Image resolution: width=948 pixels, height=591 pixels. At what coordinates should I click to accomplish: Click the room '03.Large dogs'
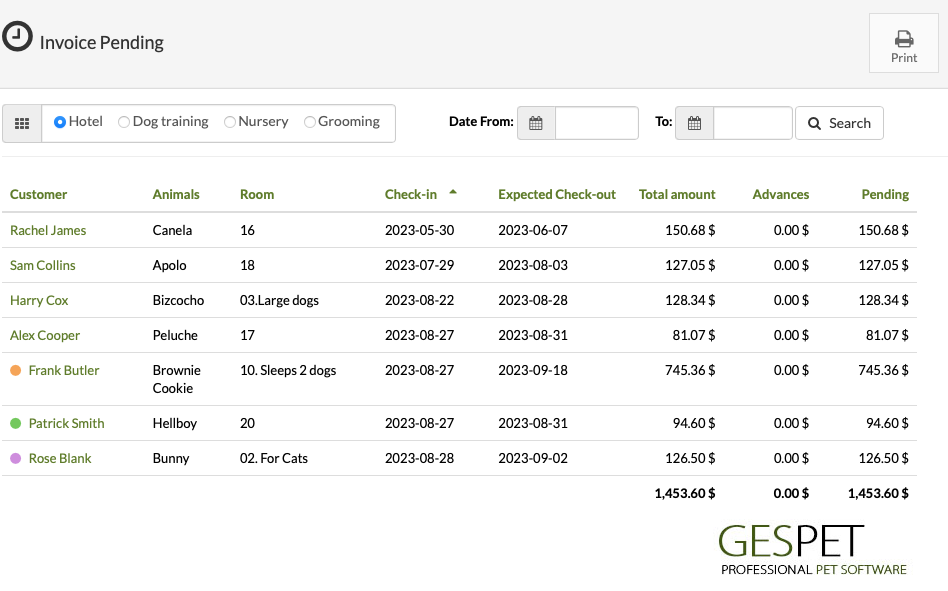[279, 300]
